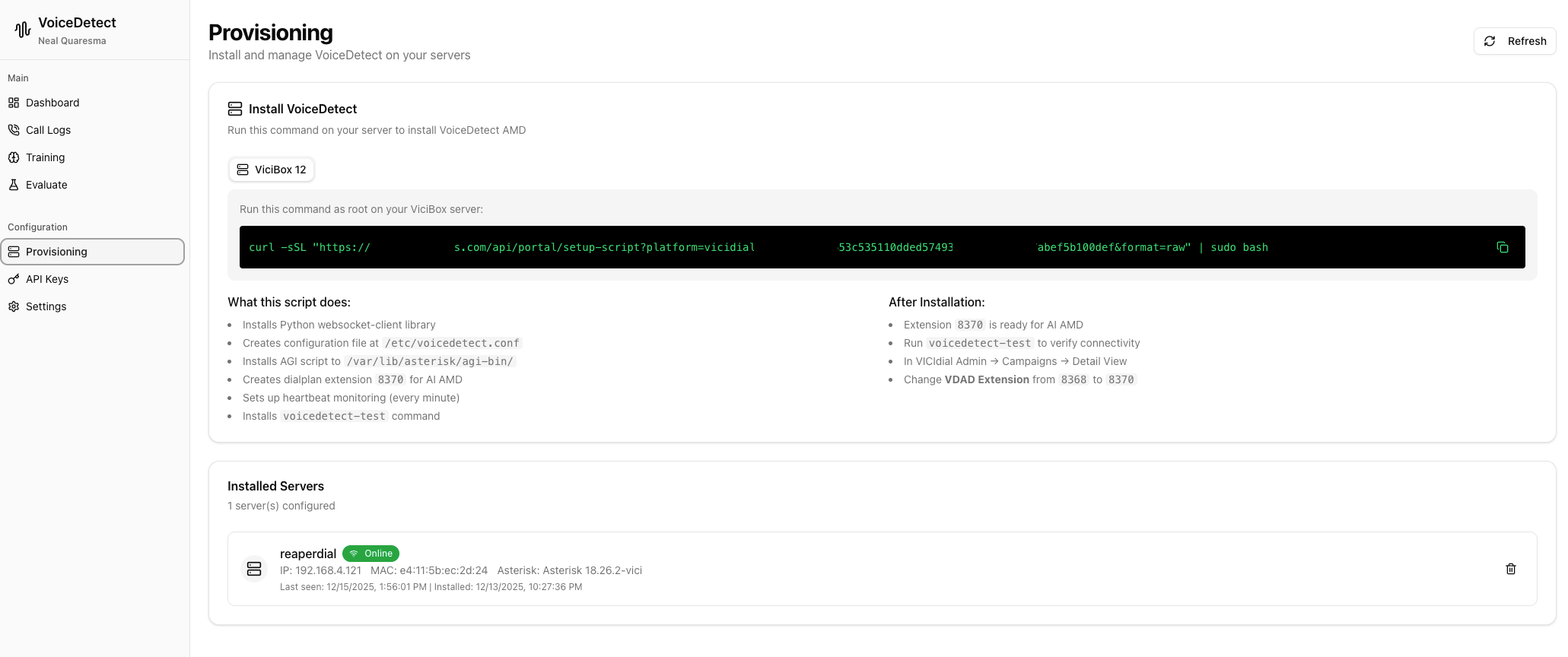Image resolution: width=1568 pixels, height=657 pixels.
Task: Click the VDAD Extension bold text
Action: pyautogui.click(x=987, y=379)
